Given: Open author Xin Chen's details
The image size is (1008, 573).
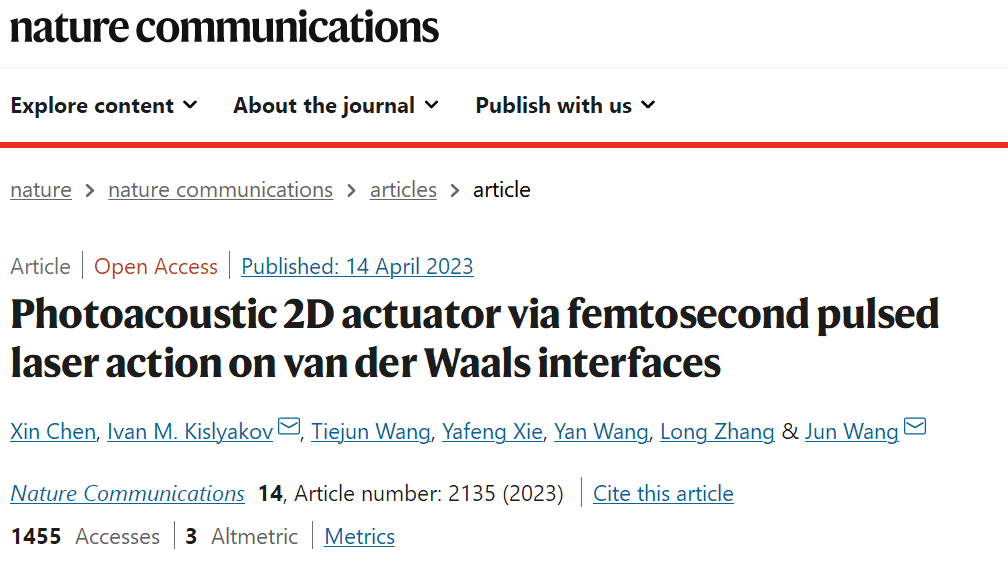Looking at the screenshot, I should [53, 431].
